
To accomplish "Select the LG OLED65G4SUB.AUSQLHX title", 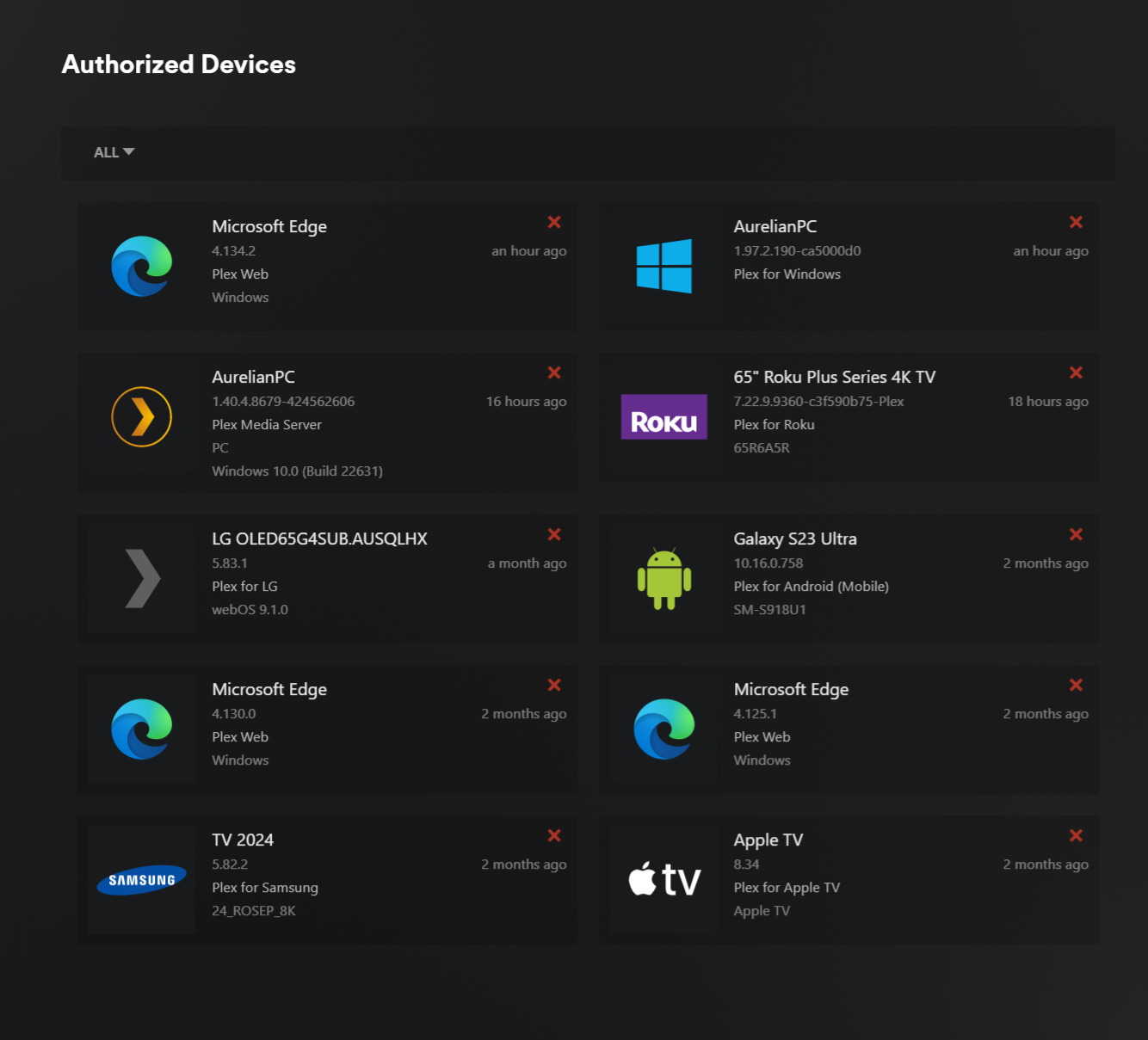I will tap(320, 538).
